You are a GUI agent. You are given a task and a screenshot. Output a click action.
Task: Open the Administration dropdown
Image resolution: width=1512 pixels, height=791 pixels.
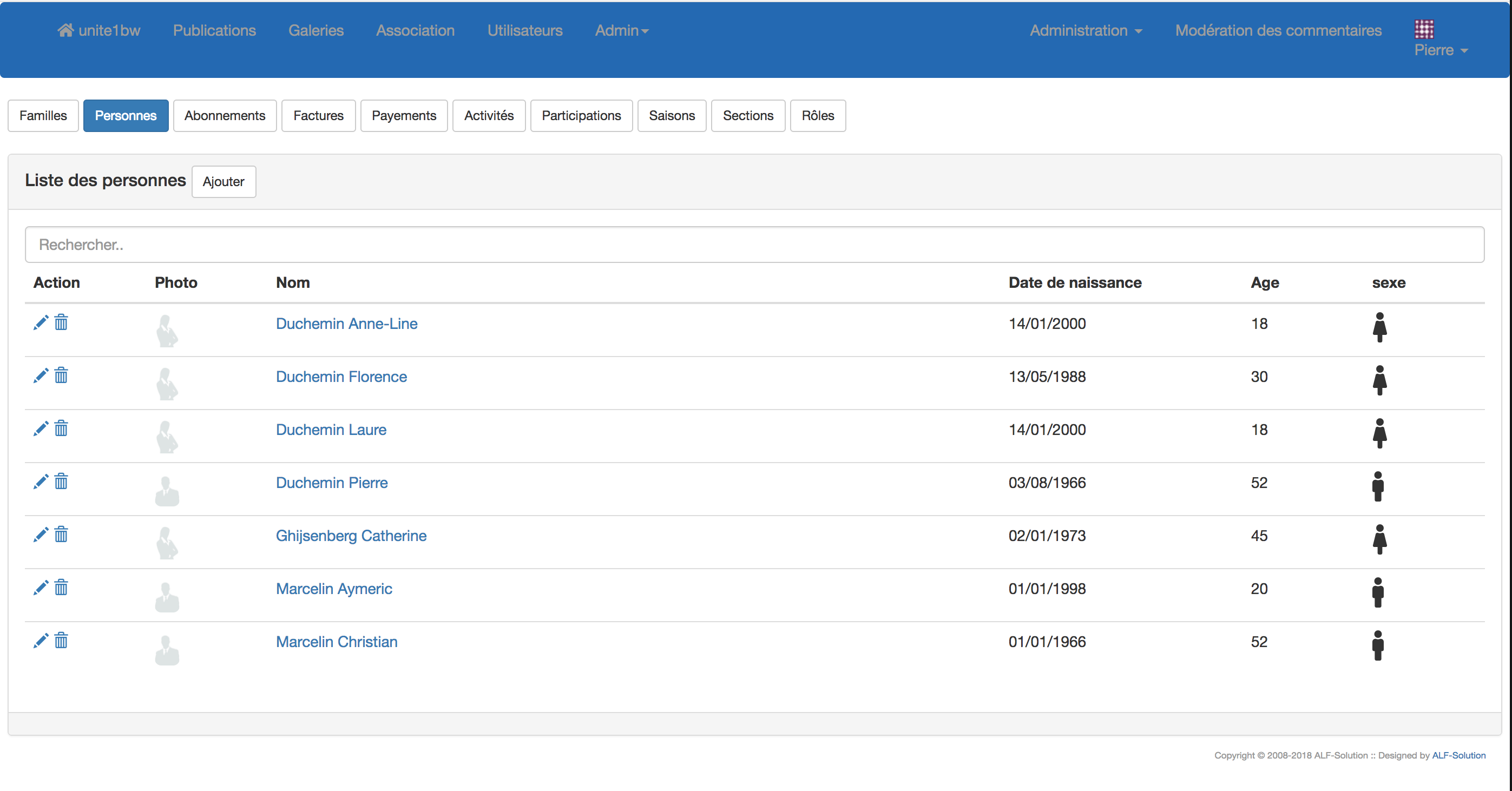(1085, 30)
